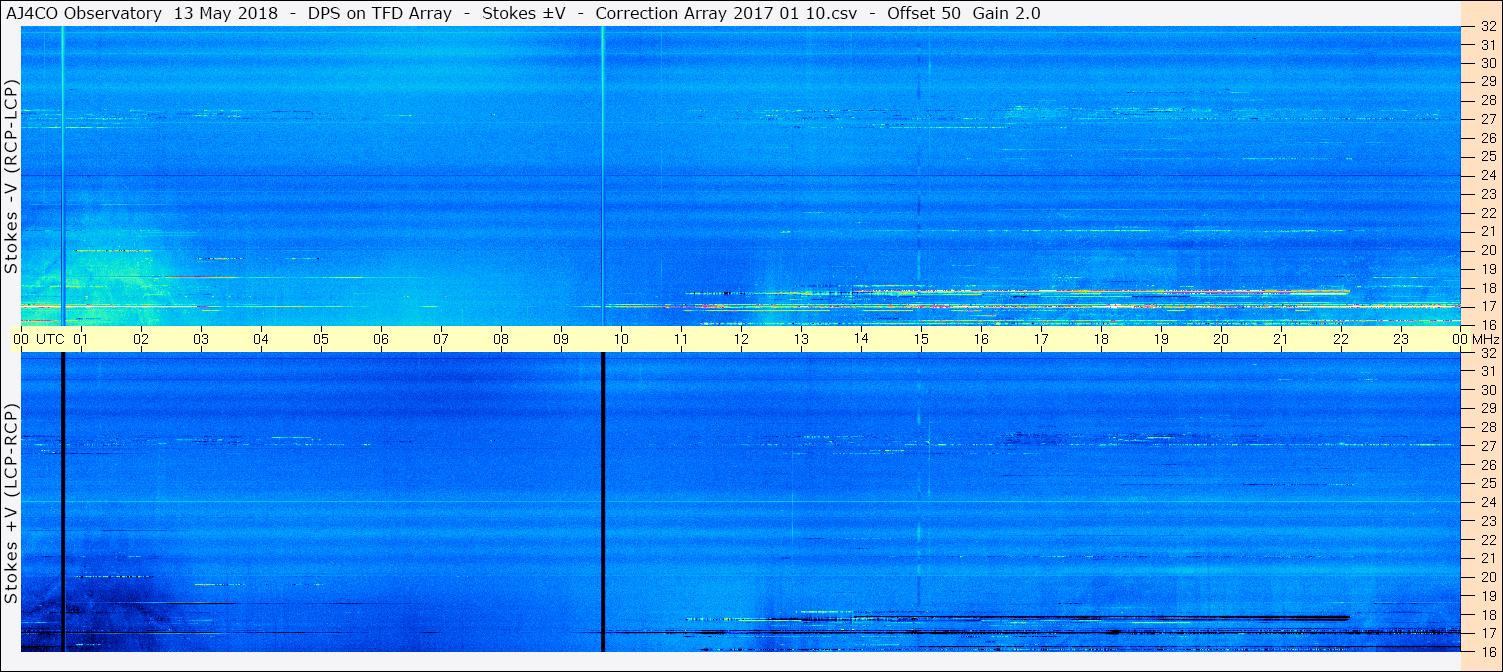The width and height of the screenshot is (1503, 672).
Task: Click the 23 hour marker on the time axis
Action: [x=1401, y=339]
